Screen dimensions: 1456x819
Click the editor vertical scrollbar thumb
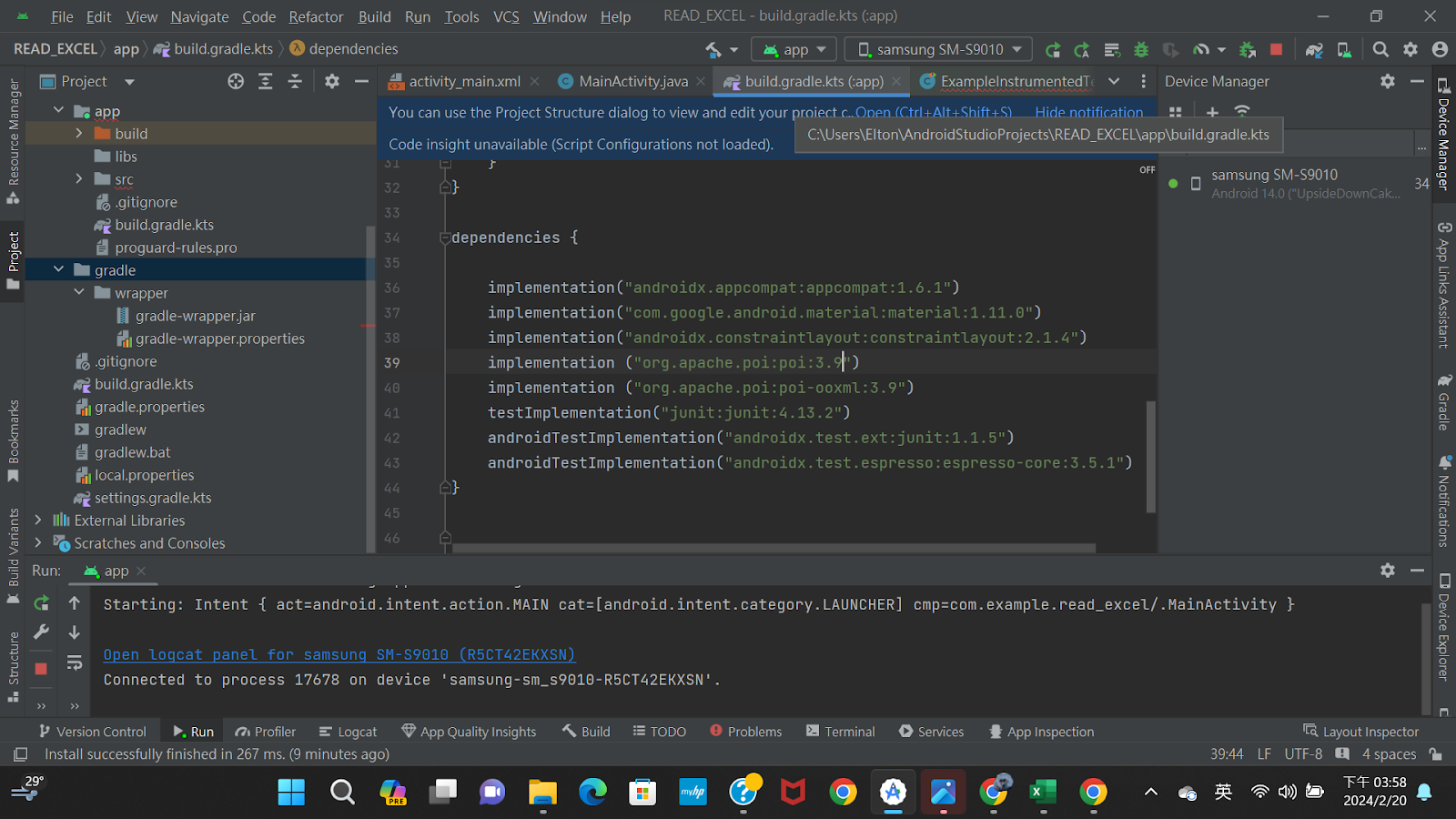click(1151, 456)
